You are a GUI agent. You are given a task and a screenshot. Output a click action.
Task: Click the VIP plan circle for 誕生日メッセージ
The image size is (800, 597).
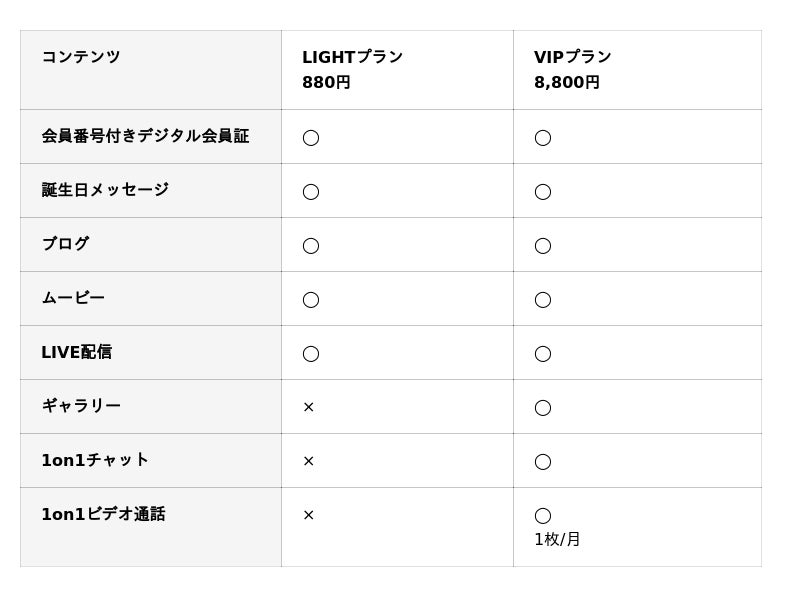point(543,191)
